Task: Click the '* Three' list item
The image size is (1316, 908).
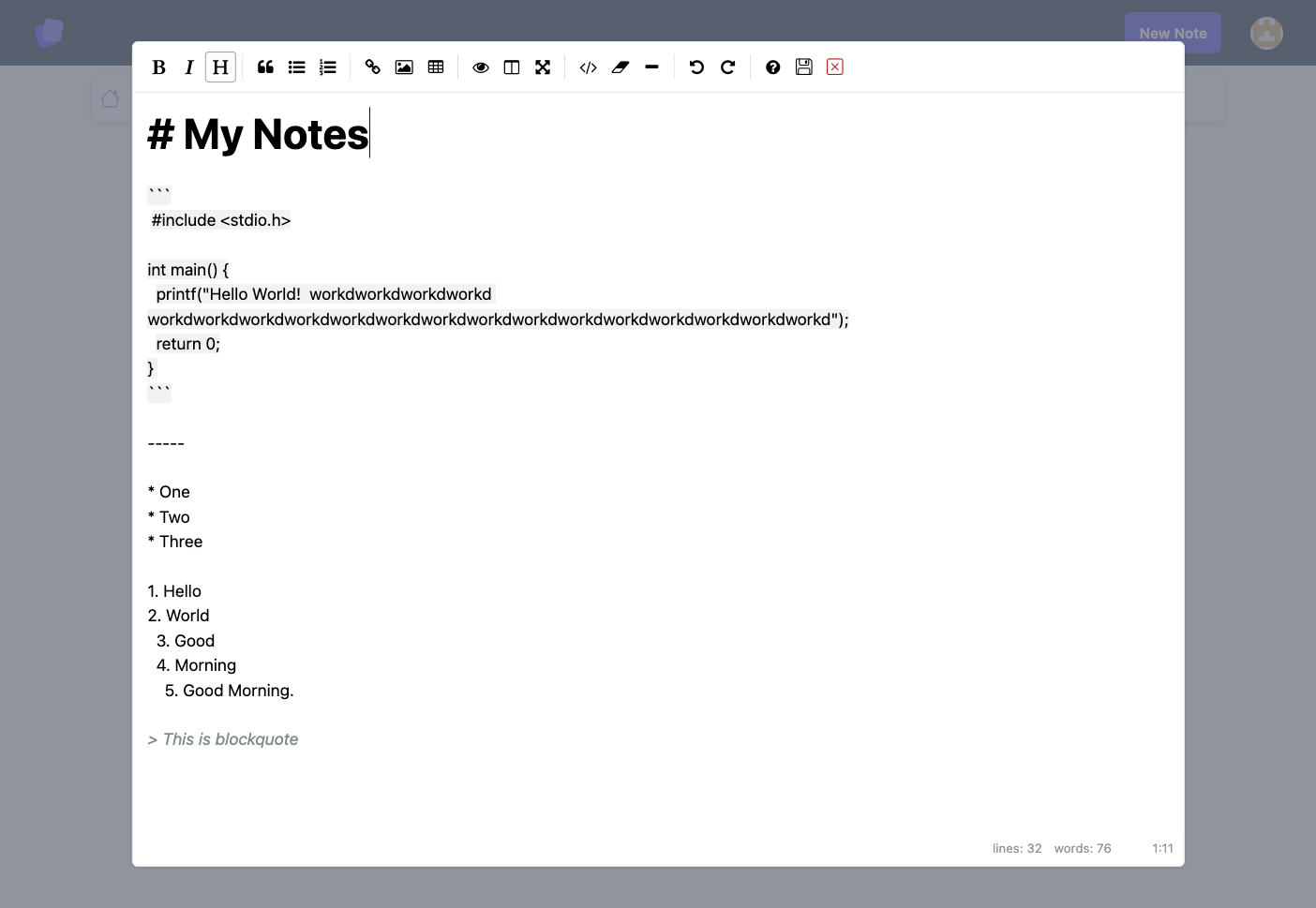Action: (x=175, y=542)
